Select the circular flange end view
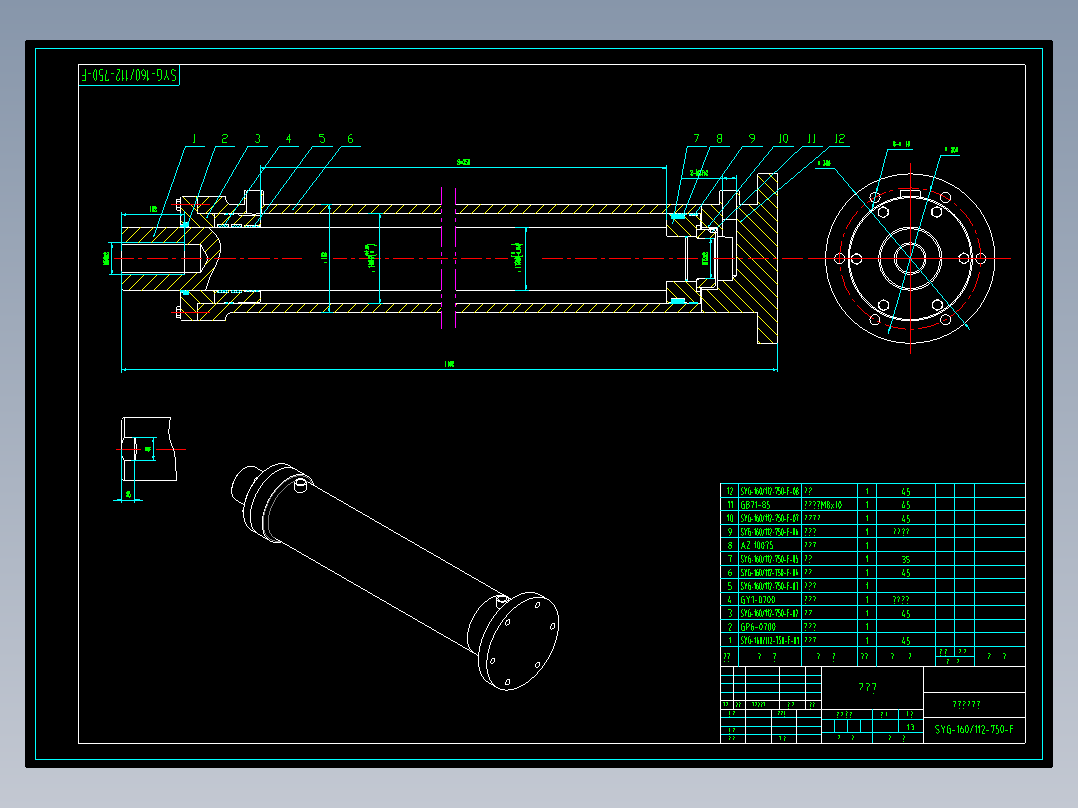 click(x=910, y=259)
